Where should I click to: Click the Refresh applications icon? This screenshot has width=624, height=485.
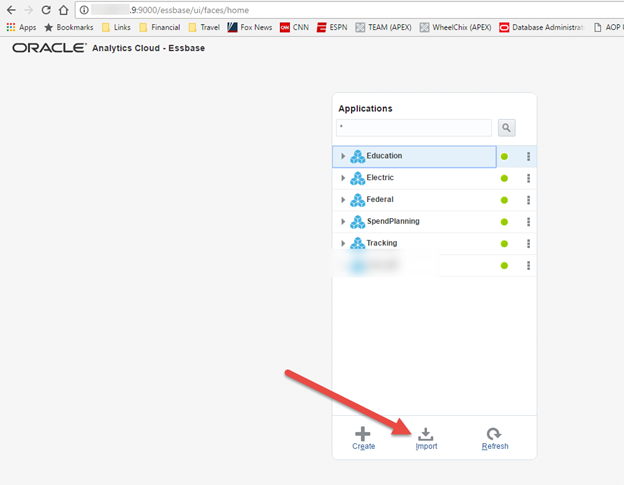coord(495,434)
